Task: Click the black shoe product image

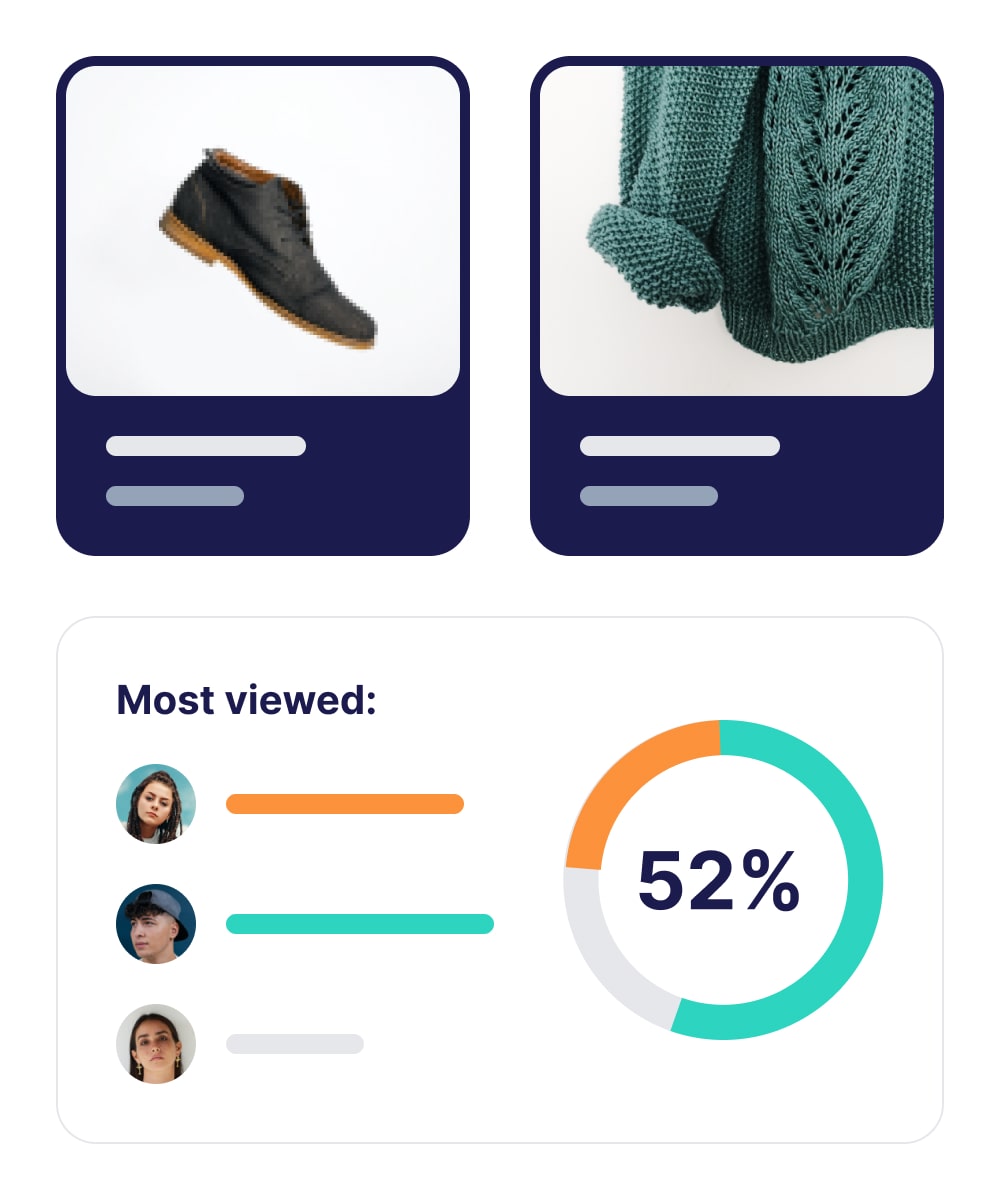Action: coord(263,231)
